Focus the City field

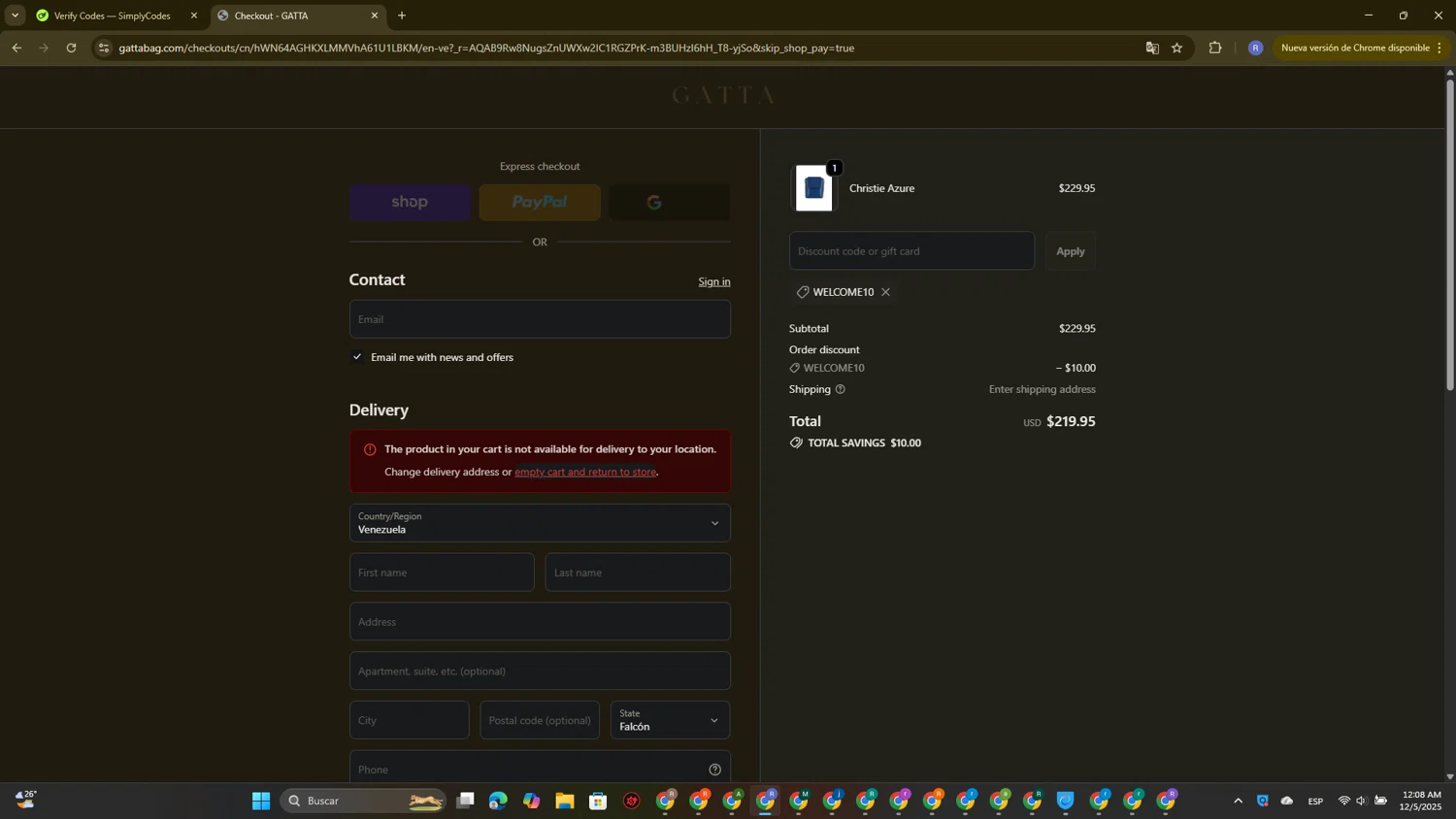[409, 720]
